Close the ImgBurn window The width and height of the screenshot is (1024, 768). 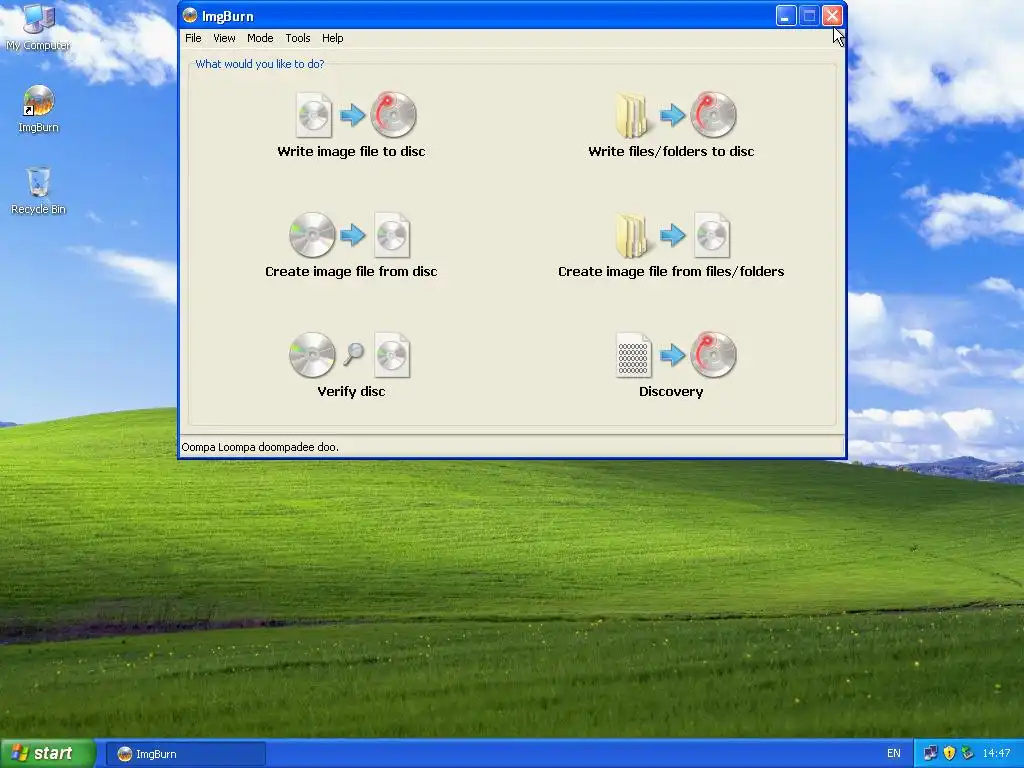832,16
